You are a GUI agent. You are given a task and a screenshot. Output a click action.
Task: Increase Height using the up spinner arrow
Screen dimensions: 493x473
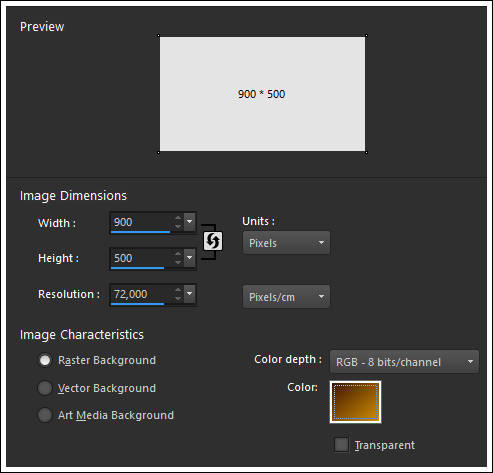[178, 254]
